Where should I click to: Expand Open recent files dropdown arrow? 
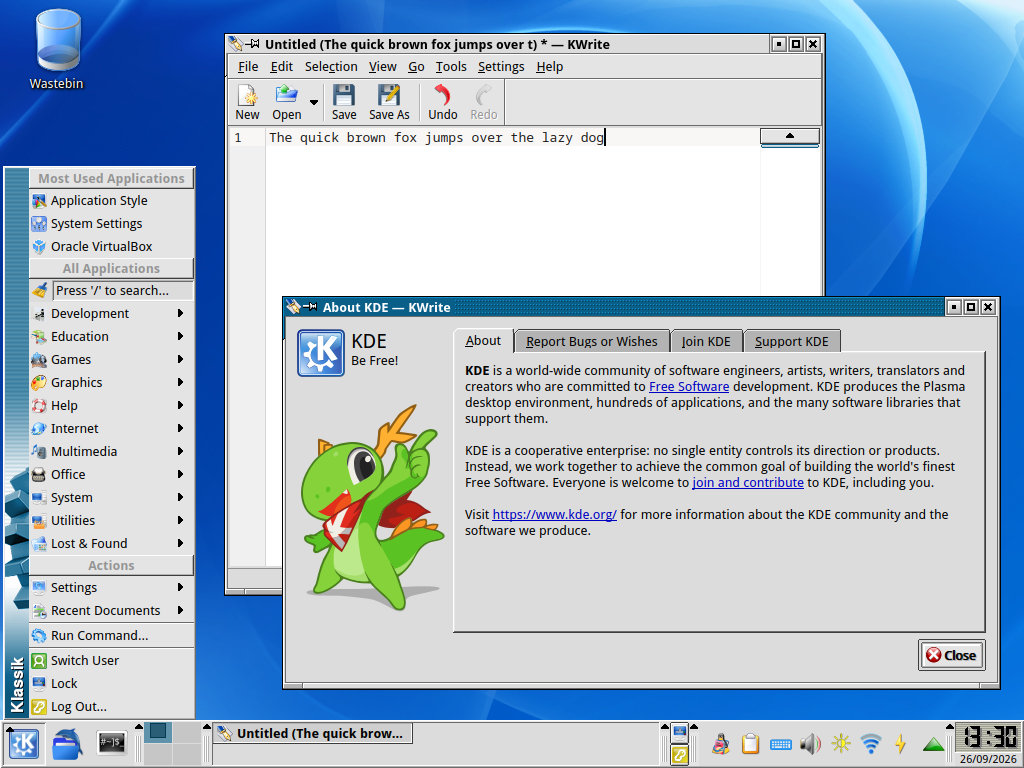tap(313, 103)
